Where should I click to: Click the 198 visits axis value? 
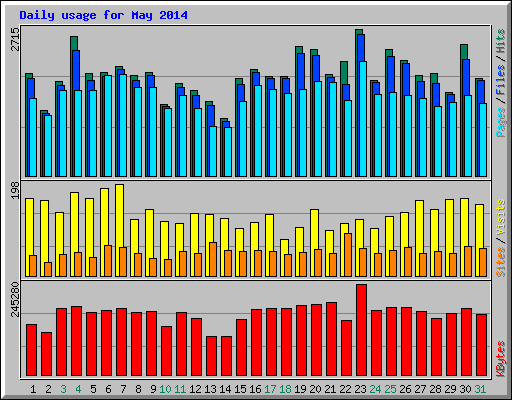[x=15, y=191]
